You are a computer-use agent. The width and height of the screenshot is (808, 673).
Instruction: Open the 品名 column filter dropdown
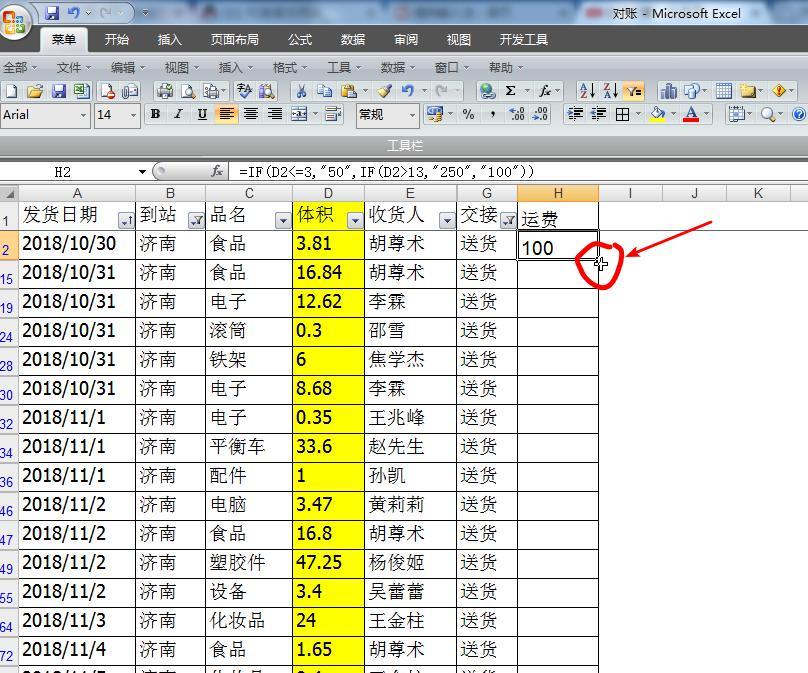(x=283, y=221)
